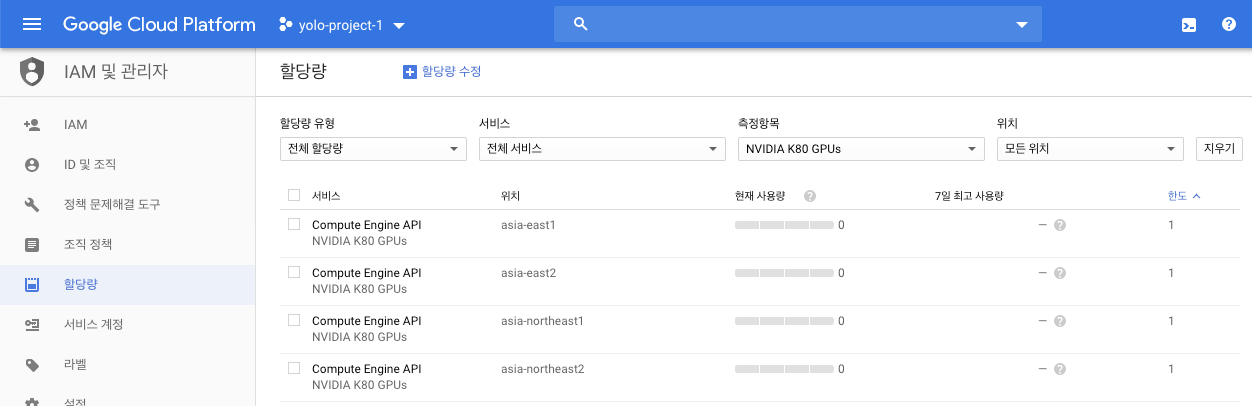Viewport: 1252px width, 406px height.
Task: Click the sort arrow next to 한도
Action: (1196, 196)
